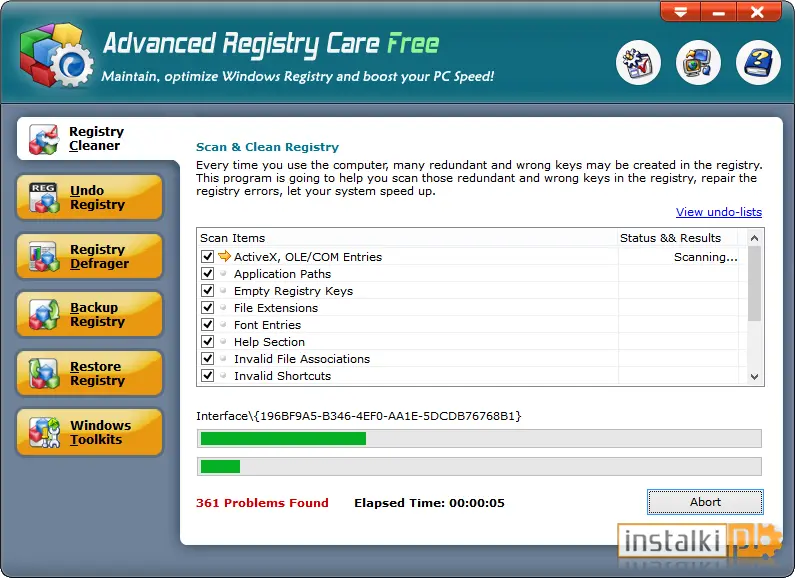Screen dimensions: 795x578
Task: Click the Undo Registry REG icon
Action: (x=44, y=198)
